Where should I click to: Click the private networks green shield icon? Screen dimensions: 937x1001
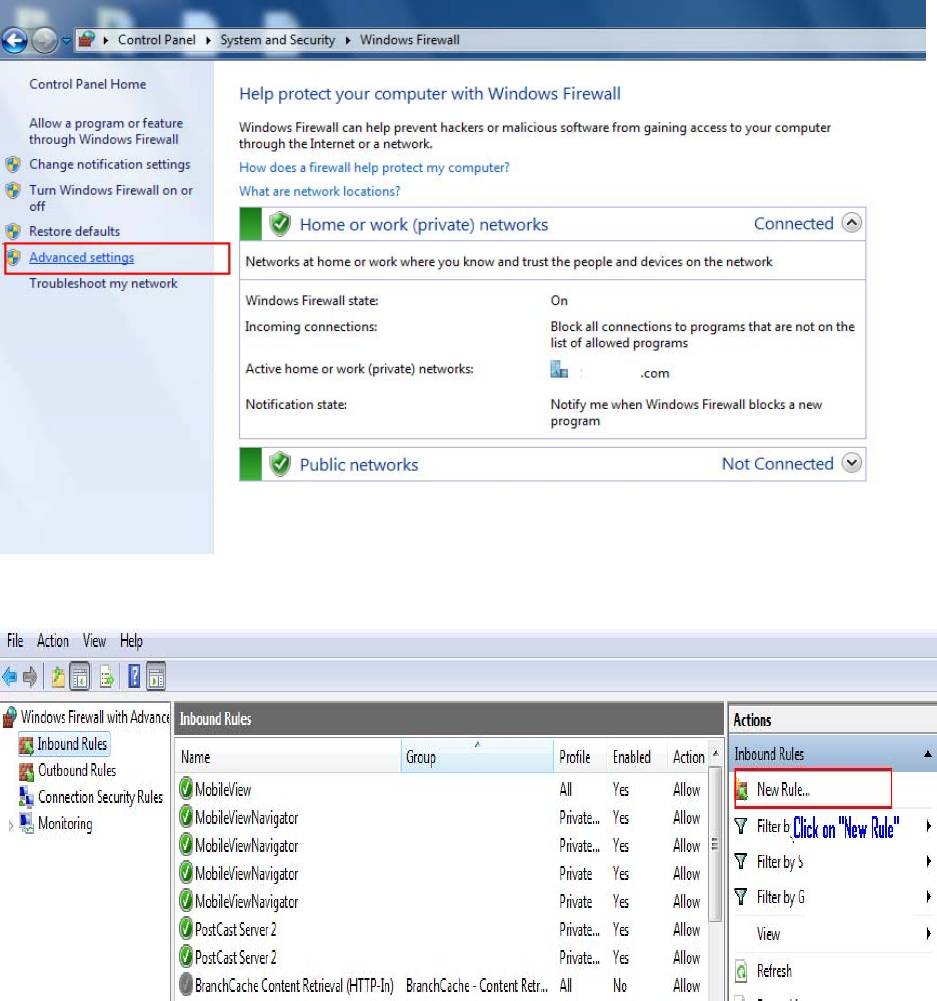coord(280,225)
